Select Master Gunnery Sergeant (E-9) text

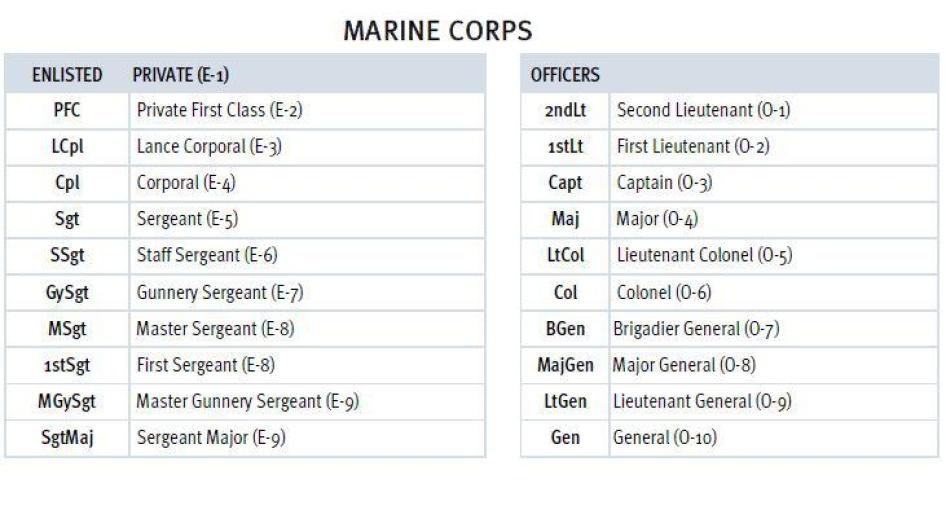[247, 402]
